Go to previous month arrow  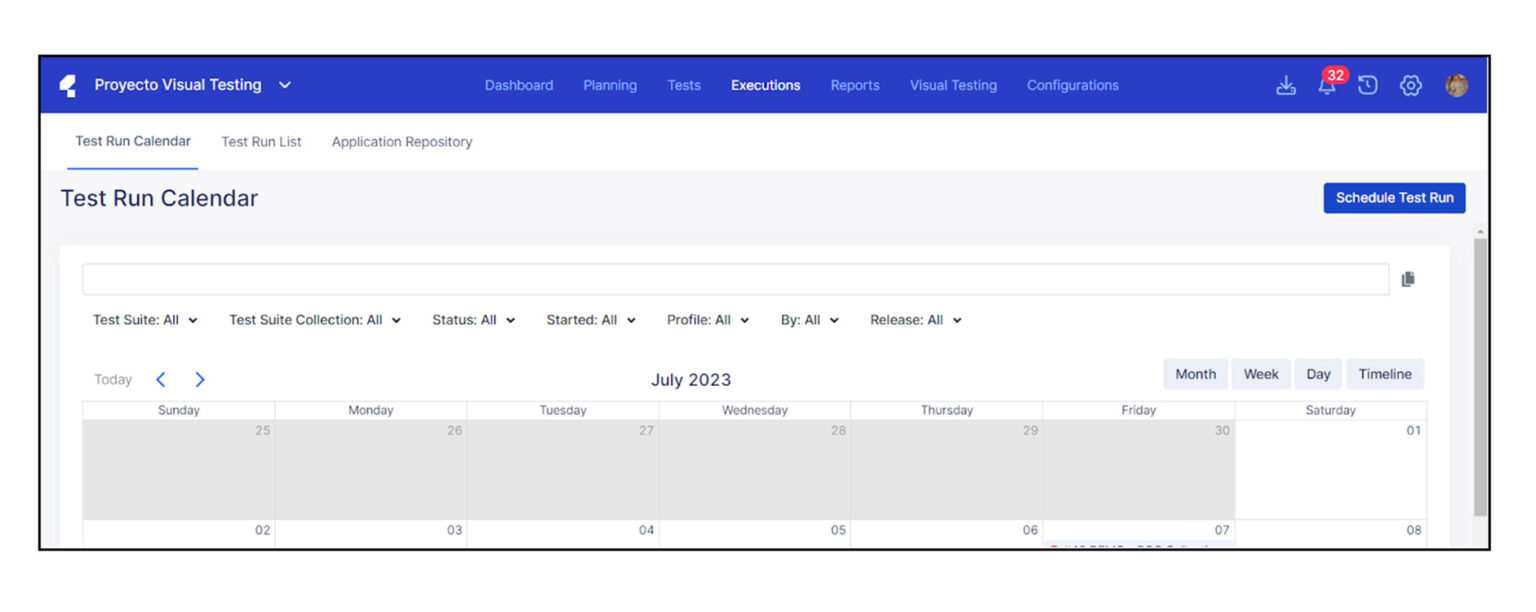point(161,380)
